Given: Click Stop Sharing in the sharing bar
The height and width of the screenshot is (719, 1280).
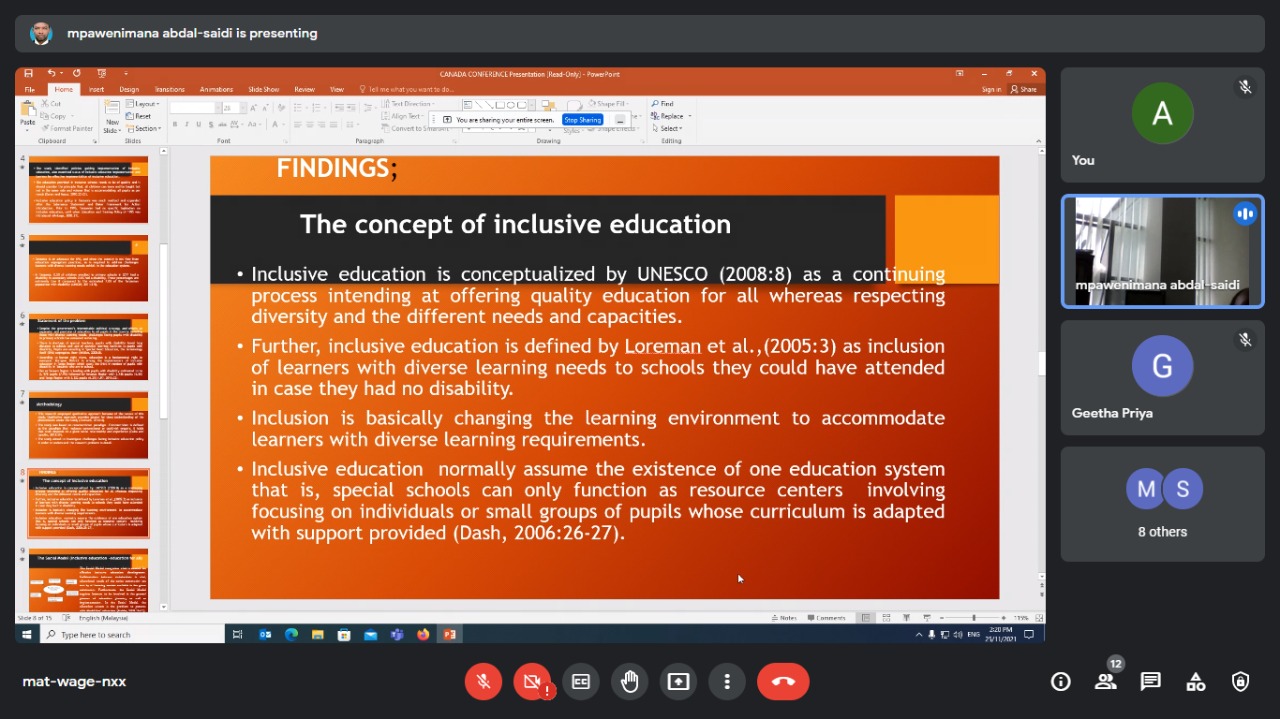Looking at the screenshot, I should pos(582,120).
